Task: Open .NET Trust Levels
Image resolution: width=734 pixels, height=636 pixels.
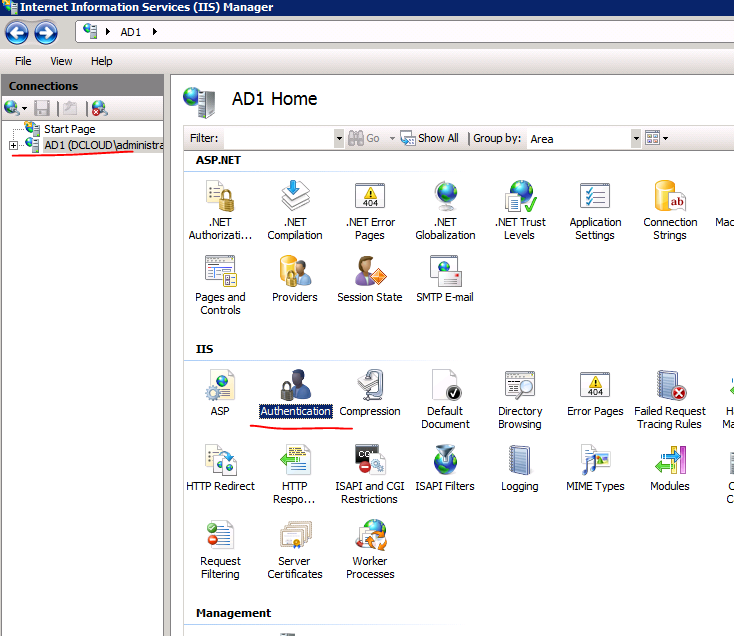Action: 520,210
